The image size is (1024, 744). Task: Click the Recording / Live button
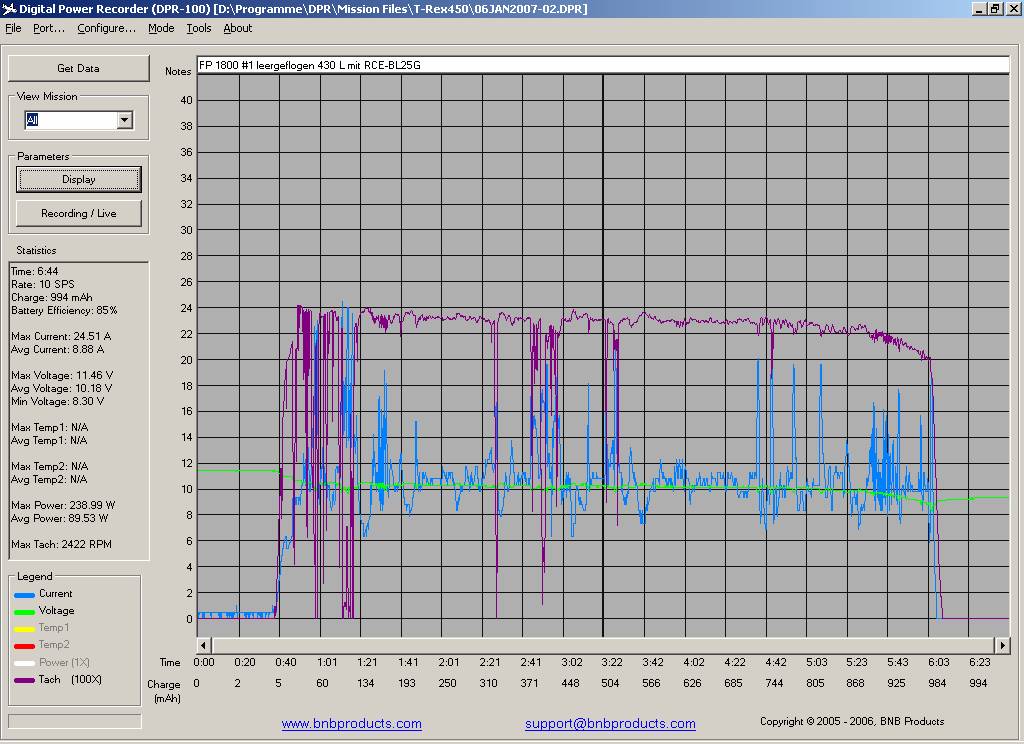[x=78, y=213]
